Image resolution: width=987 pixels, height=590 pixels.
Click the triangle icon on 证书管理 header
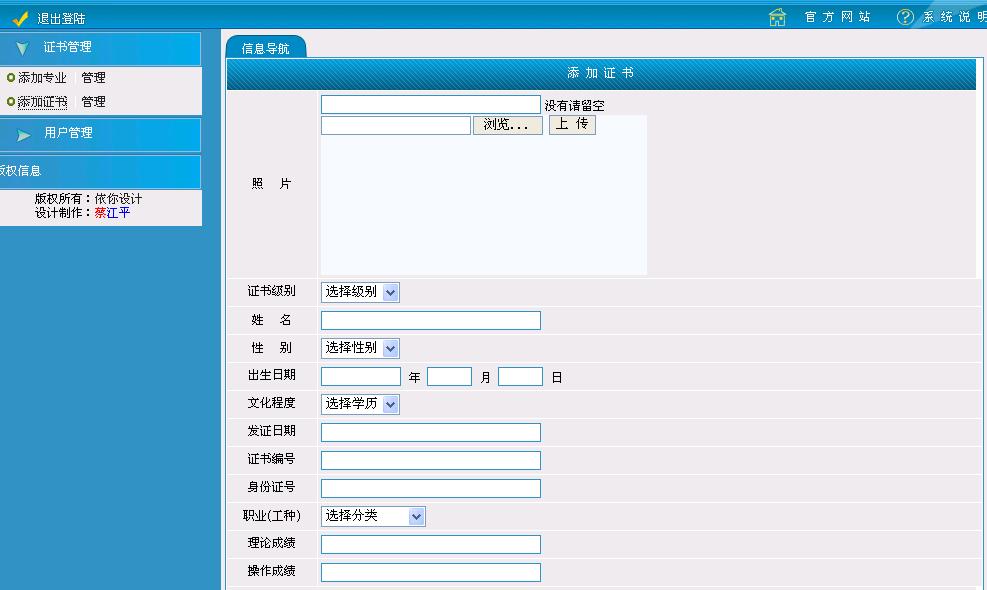coord(22,47)
